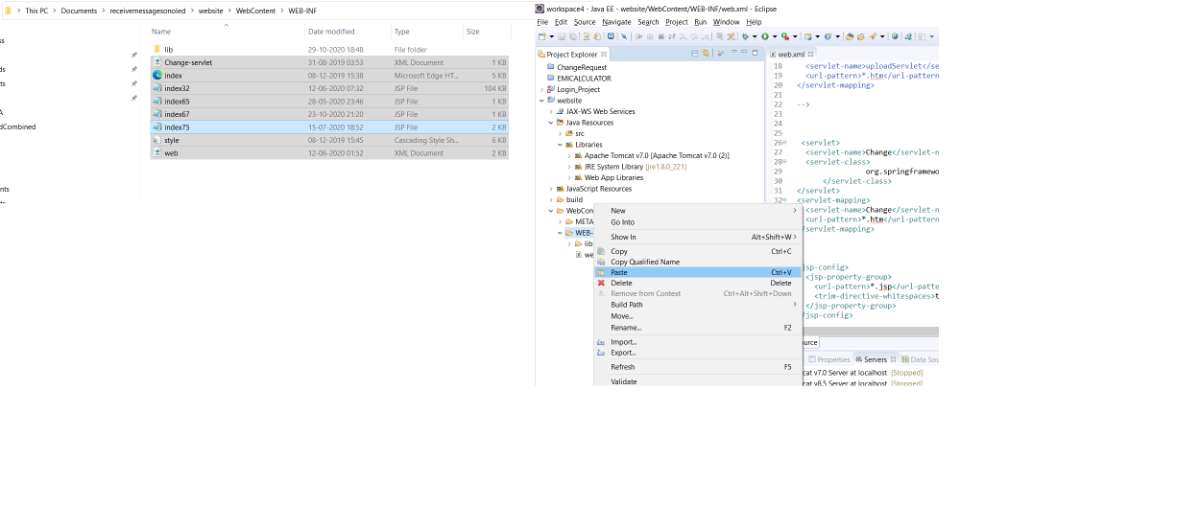
Task: Click the Delete red X icon in context menu
Action: coord(601,283)
